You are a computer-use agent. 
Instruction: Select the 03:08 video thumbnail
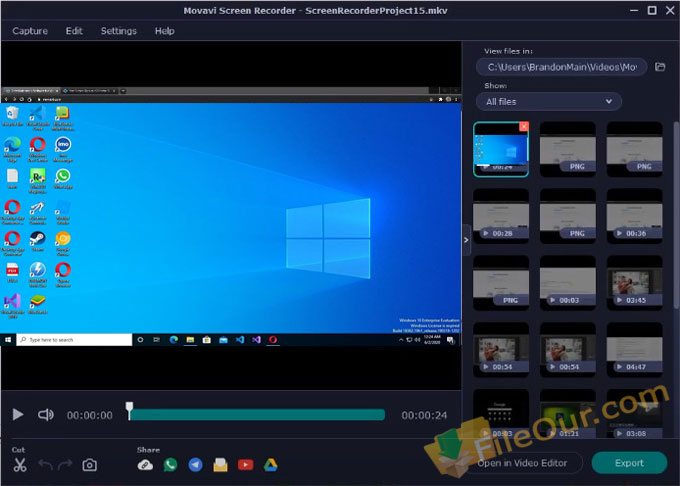(x=634, y=414)
